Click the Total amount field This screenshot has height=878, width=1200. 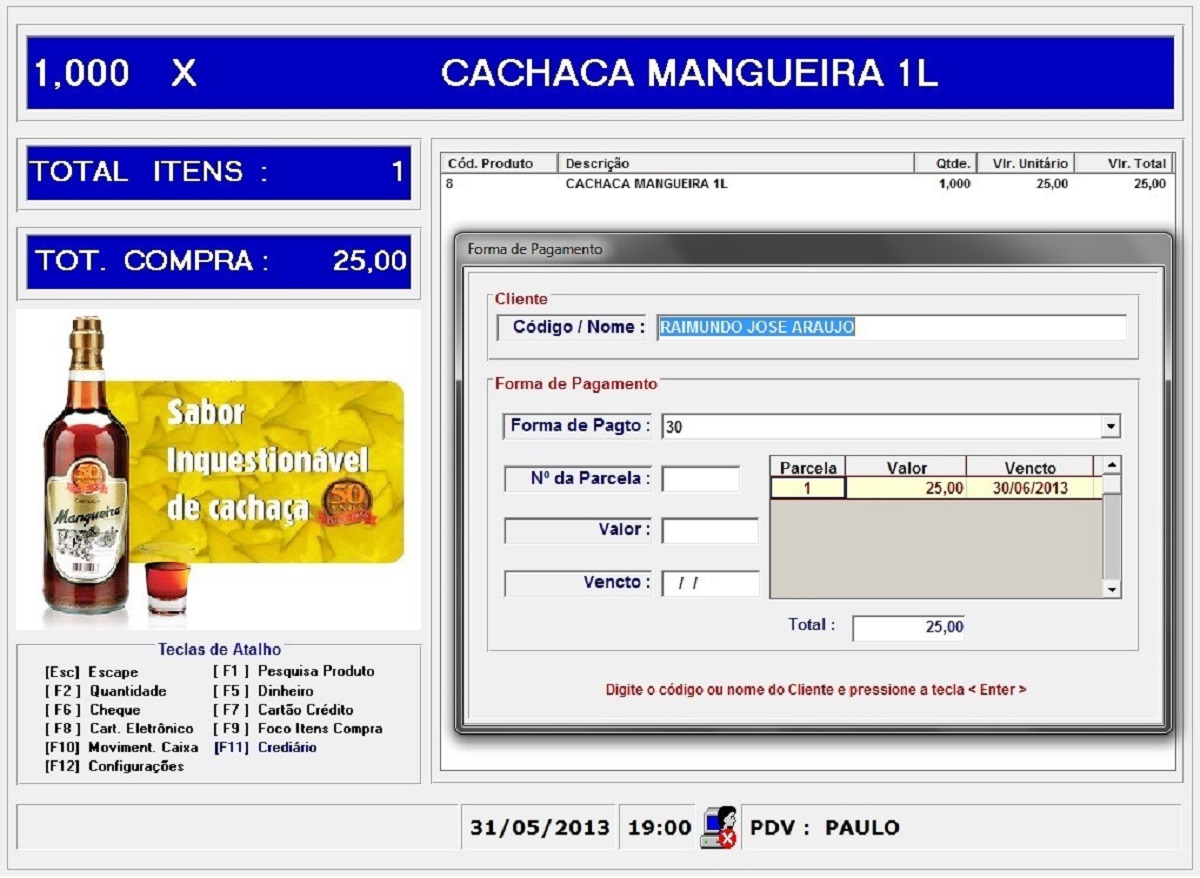pos(907,627)
